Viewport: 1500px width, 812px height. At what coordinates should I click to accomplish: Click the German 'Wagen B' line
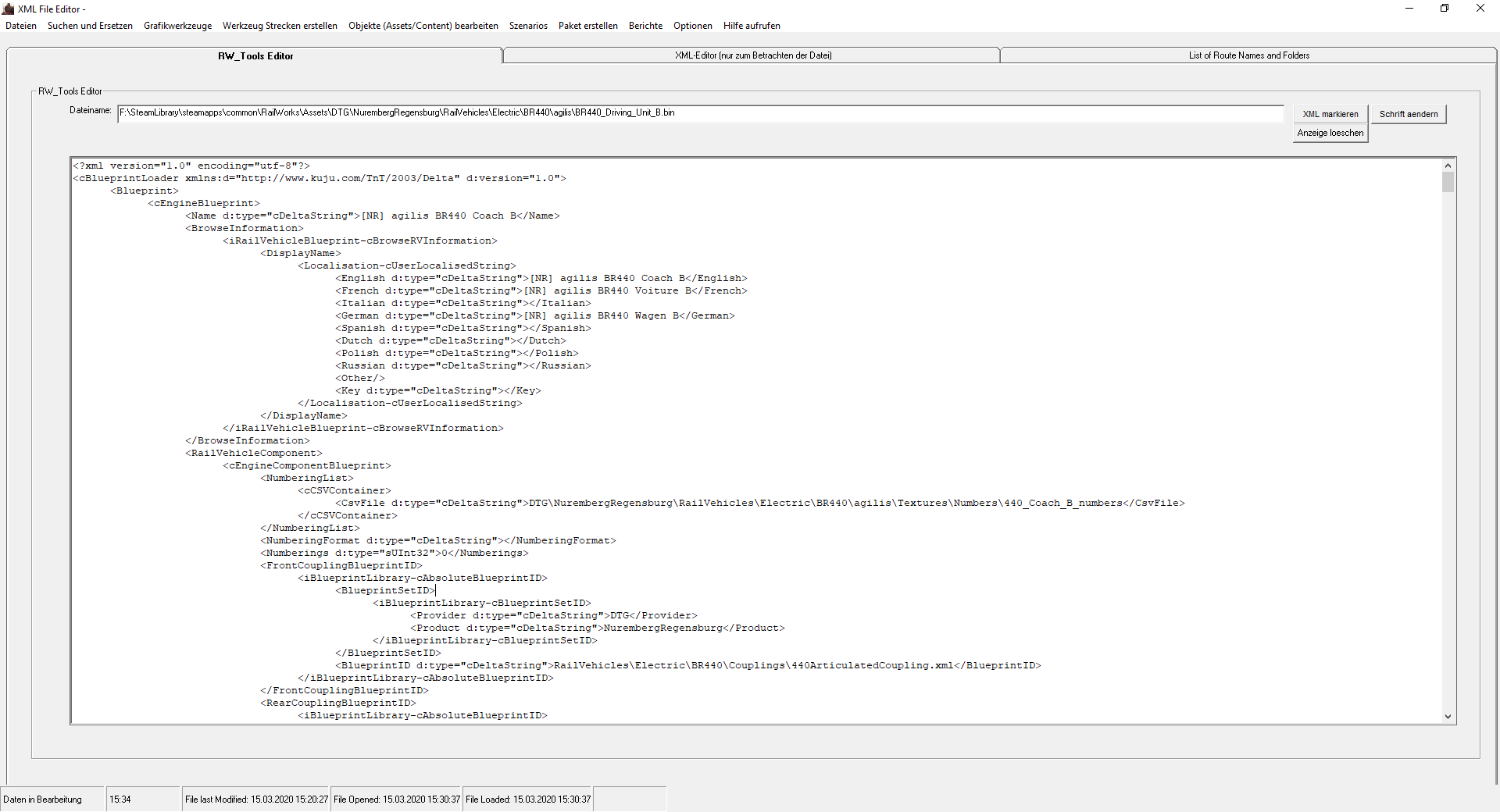tap(535, 315)
